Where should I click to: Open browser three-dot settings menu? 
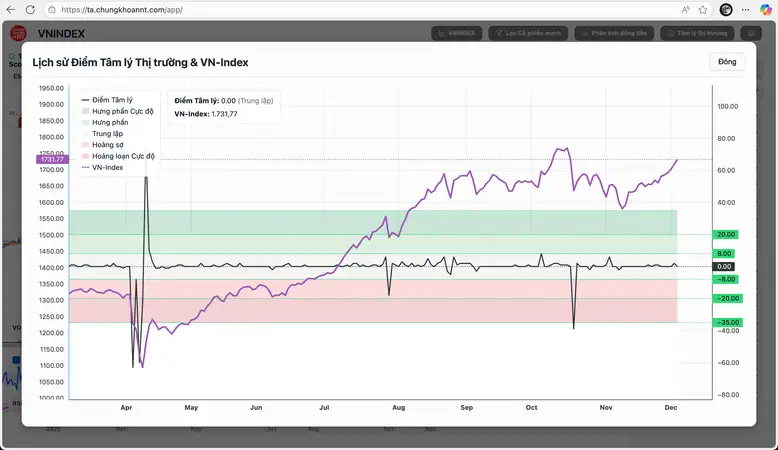coord(746,9)
